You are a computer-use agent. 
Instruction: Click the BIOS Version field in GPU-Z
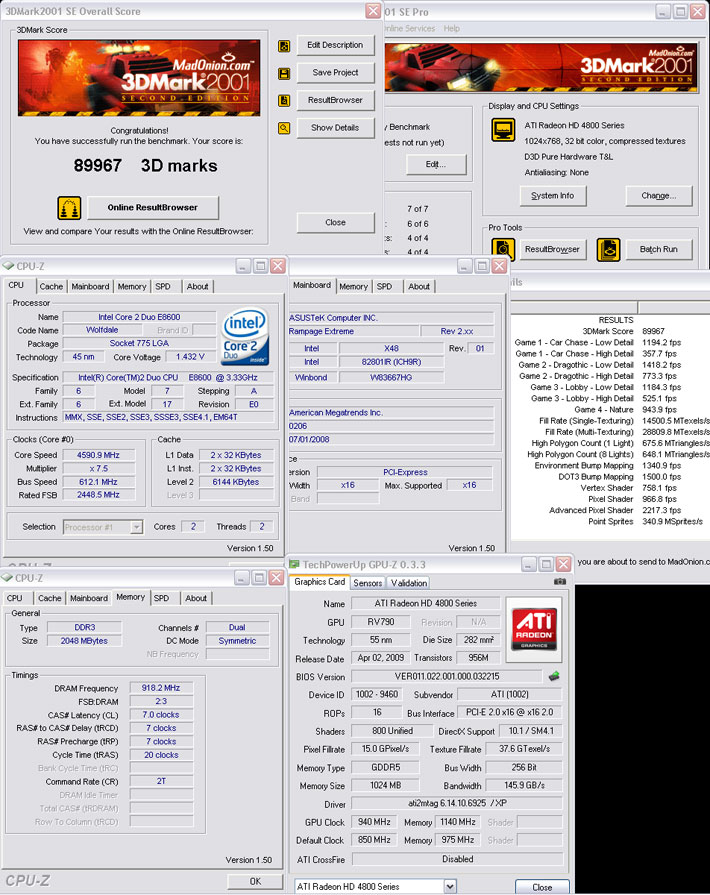tap(447, 676)
